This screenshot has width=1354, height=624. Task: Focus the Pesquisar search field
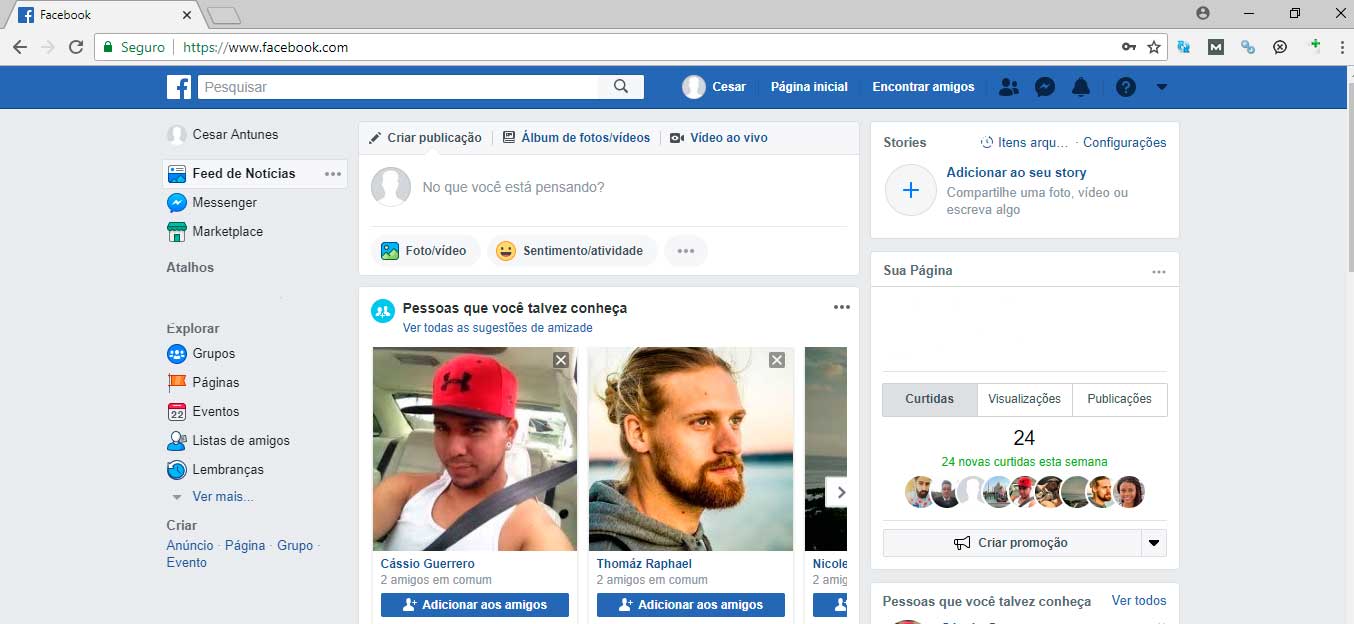pyautogui.click(x=398, y=87)
